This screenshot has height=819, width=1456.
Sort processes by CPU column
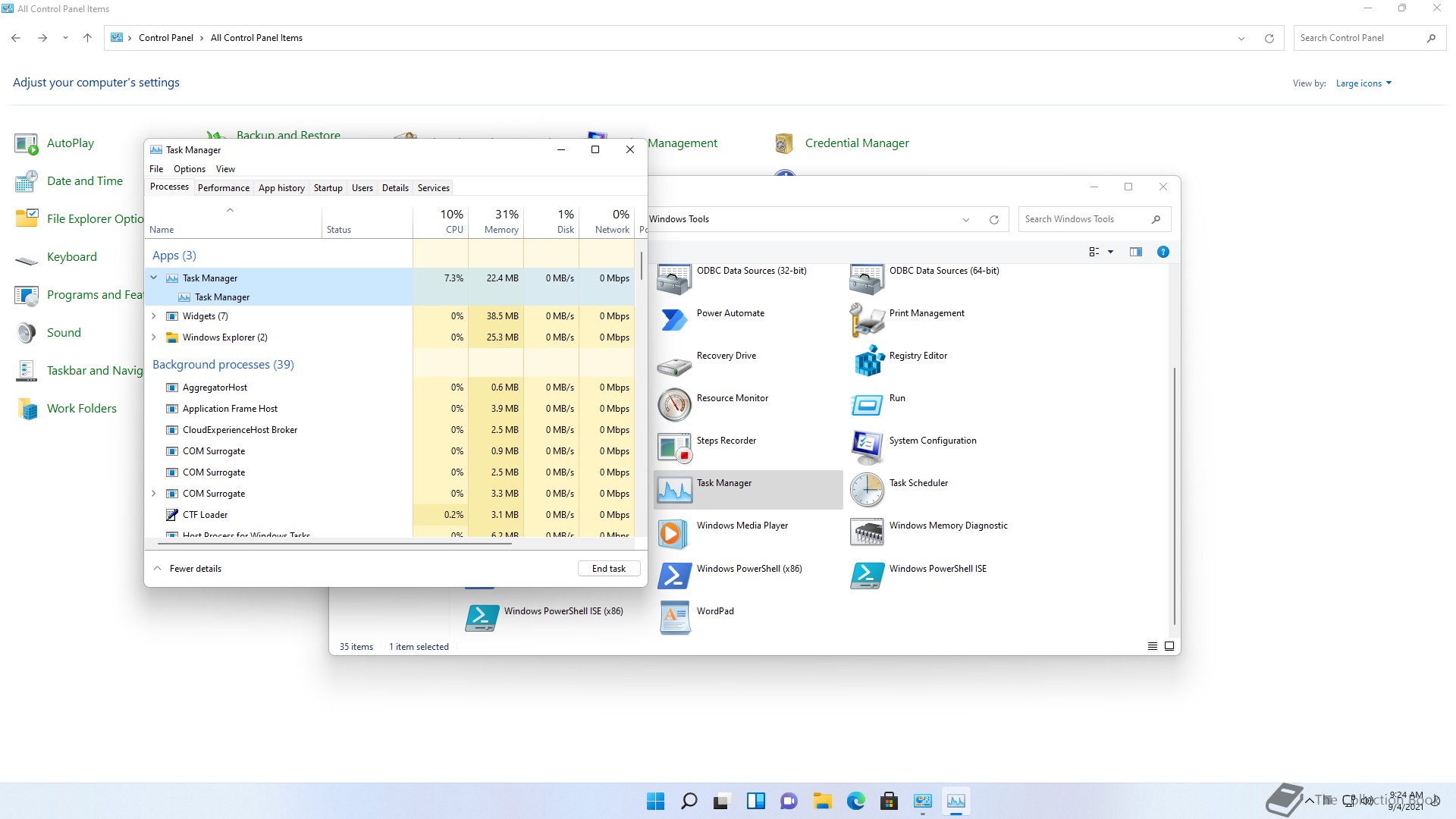pyautogui.click(x=441, y=221)
